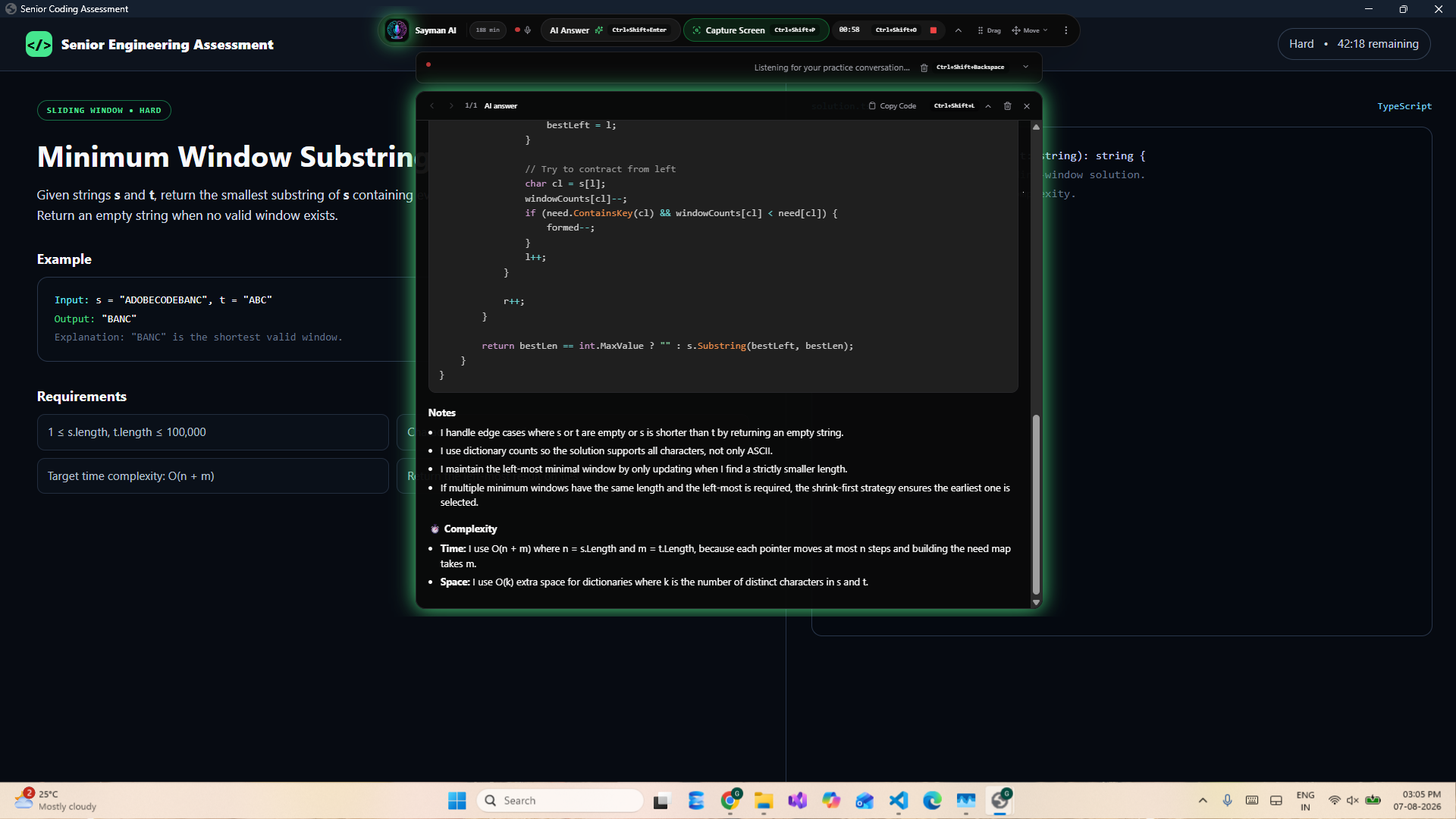The width and height of the screenshot is (1456, 819).
Task: Open the clock and date flyout
Action: click(x=1417, y=801)
